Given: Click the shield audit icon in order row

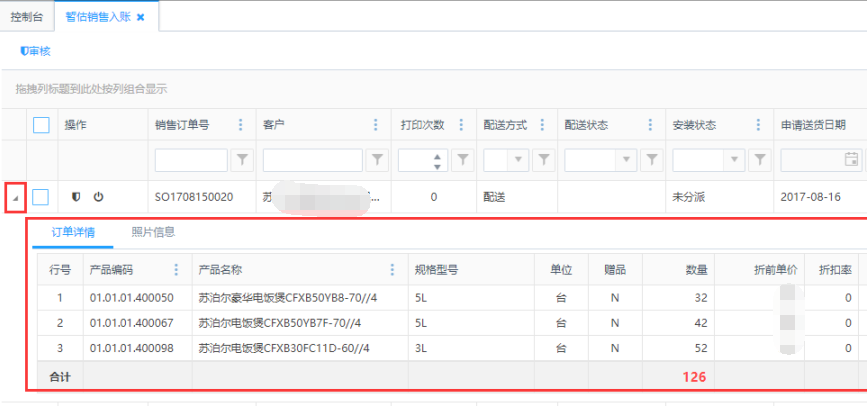Looking at the screenshot, I should click(x=76, y=197).
